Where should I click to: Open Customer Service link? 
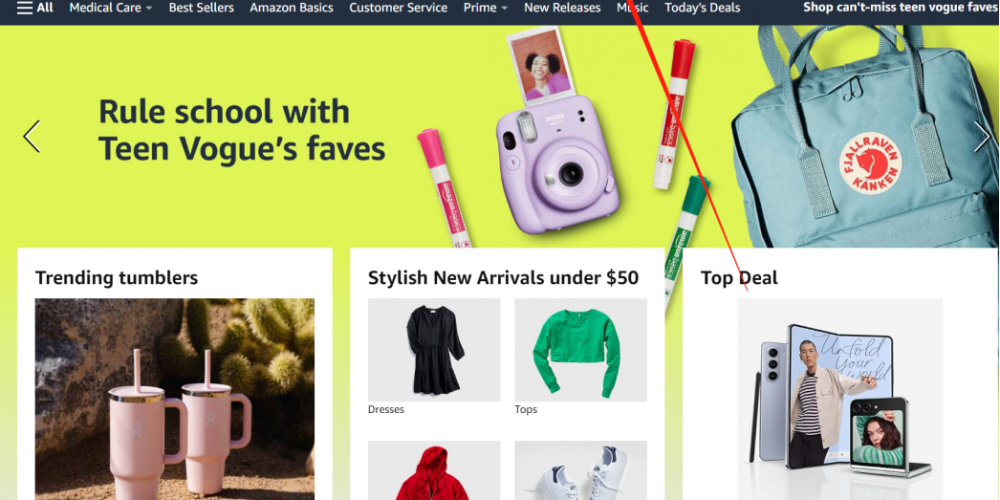coord(398,8)
